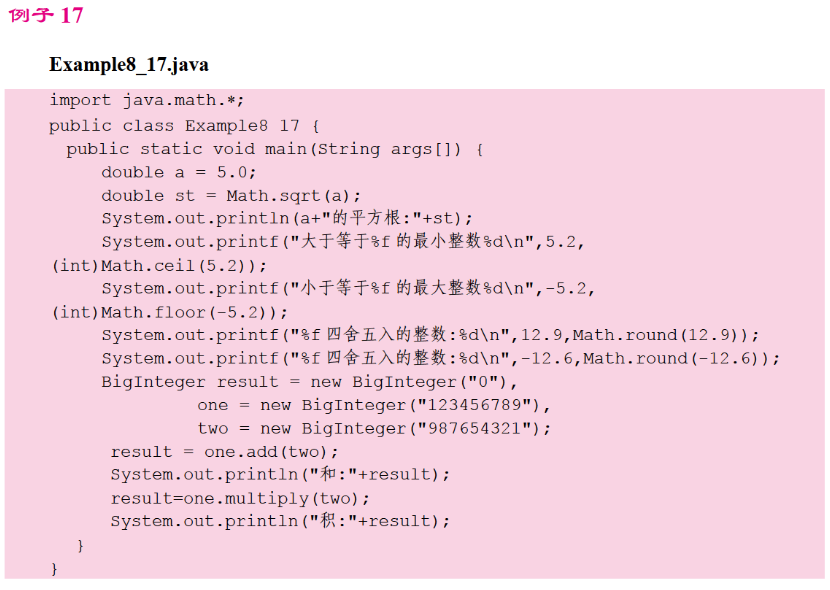830x590 pixels.
Task: Place cursor on double a = 5.0 line
Action: tap(179, 172)
